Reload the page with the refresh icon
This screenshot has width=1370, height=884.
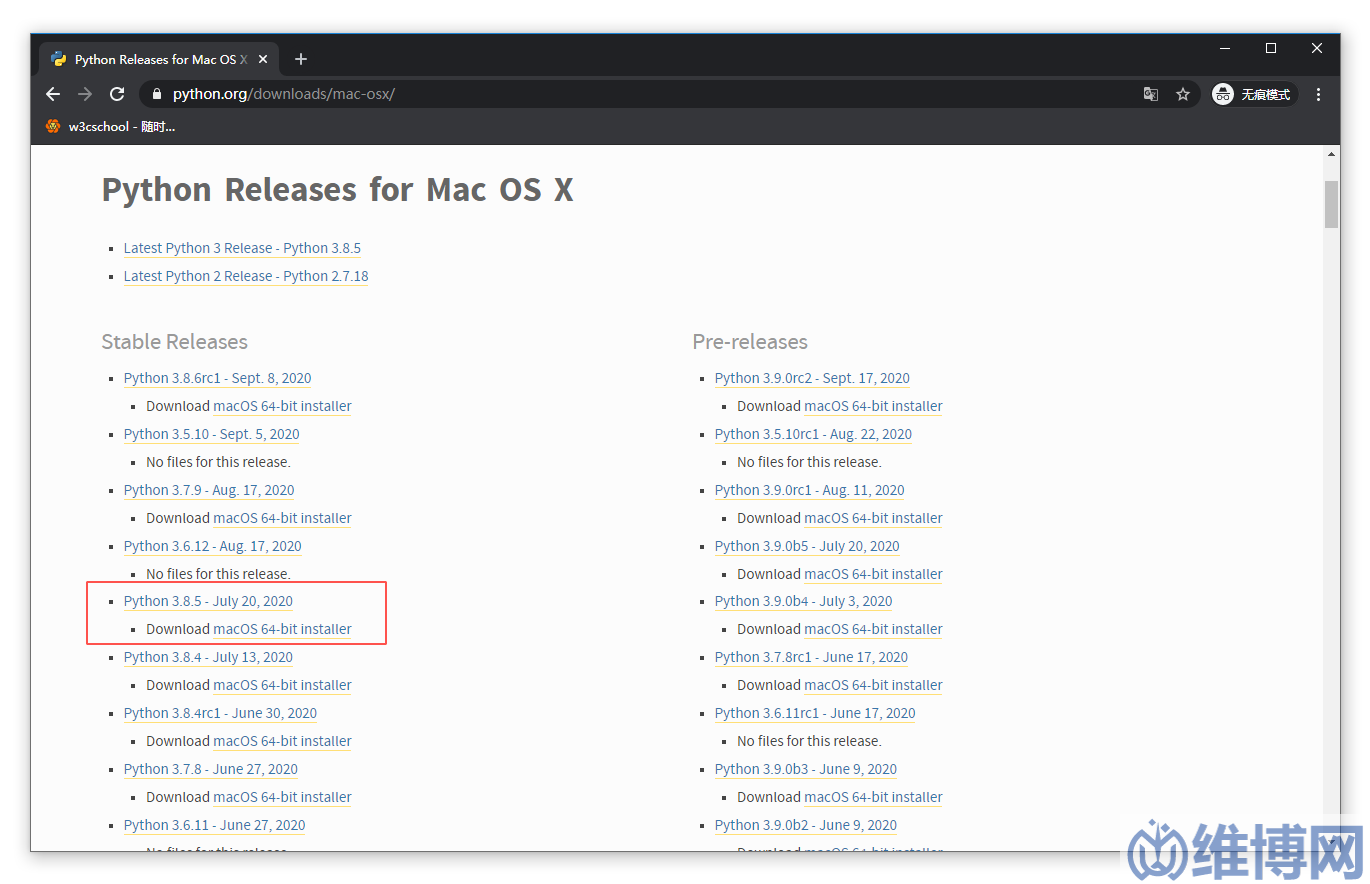117,94
